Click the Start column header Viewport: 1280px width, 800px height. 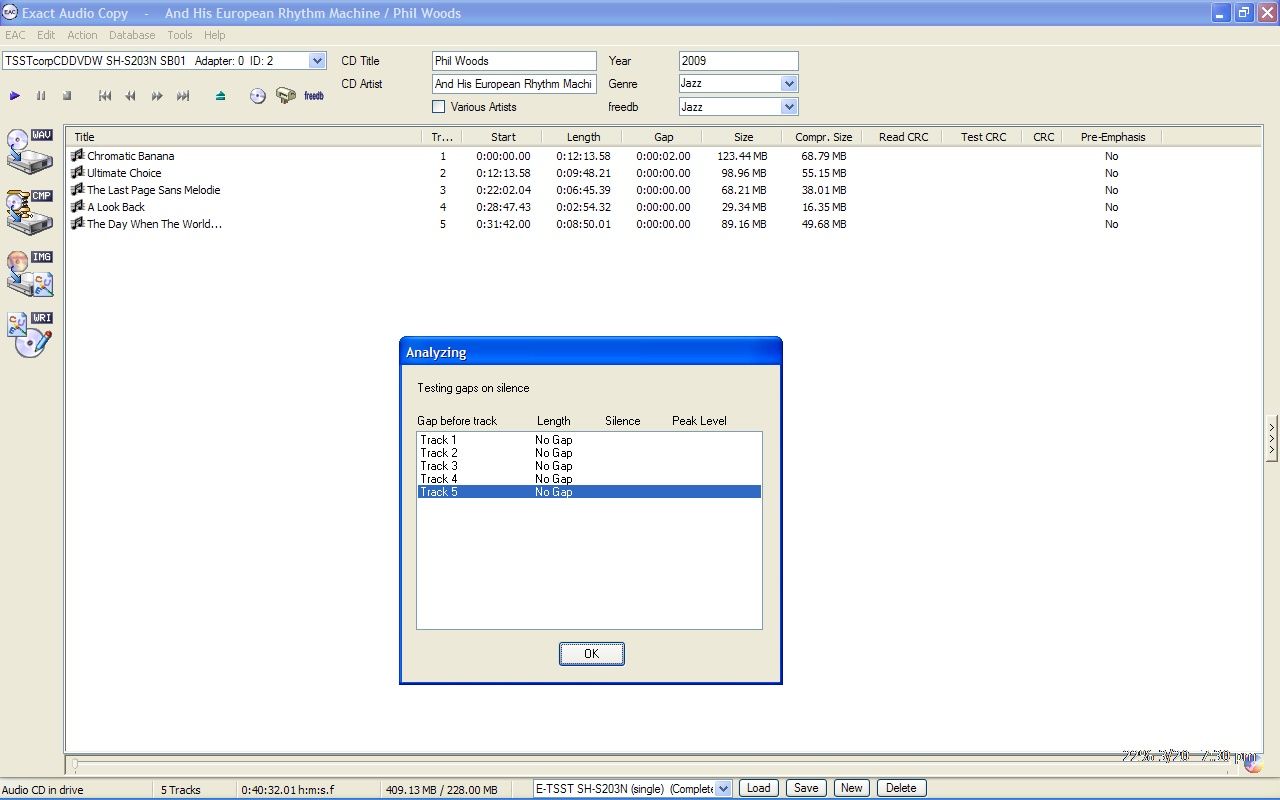tap(503, 137)
